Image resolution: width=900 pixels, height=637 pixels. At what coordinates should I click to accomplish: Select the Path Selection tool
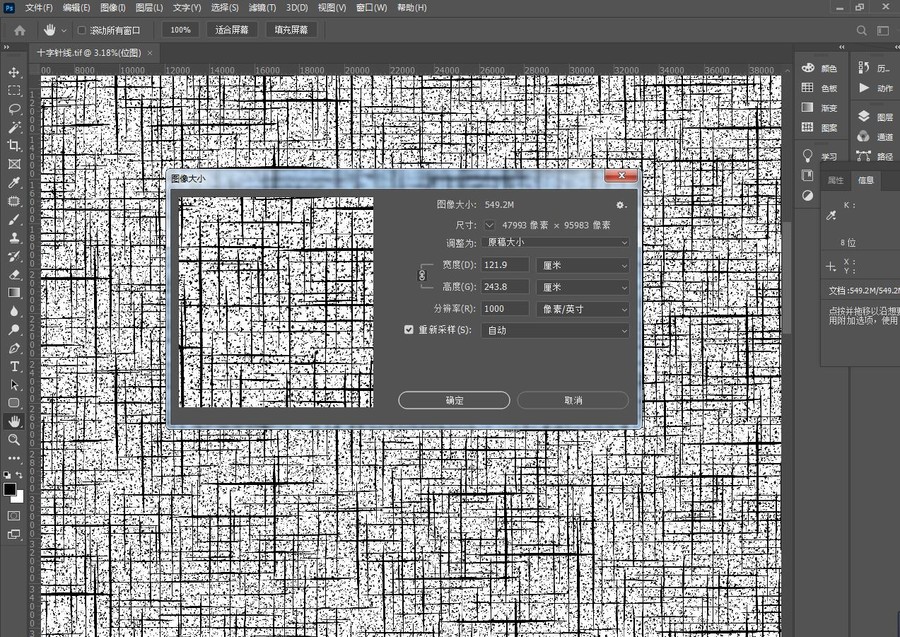[x=14, y=384]
